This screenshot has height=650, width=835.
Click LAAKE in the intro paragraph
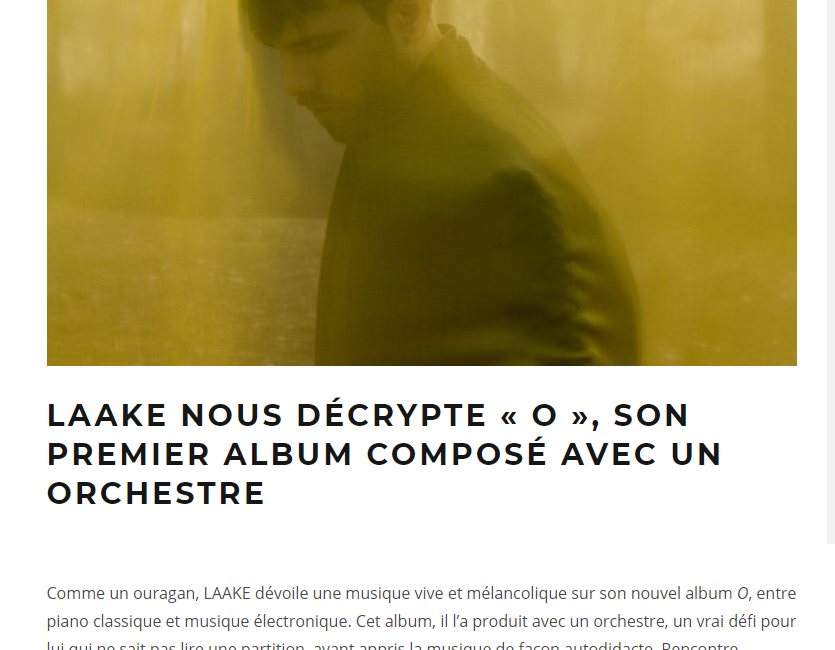pyautogui.click(x=227, y=593)
